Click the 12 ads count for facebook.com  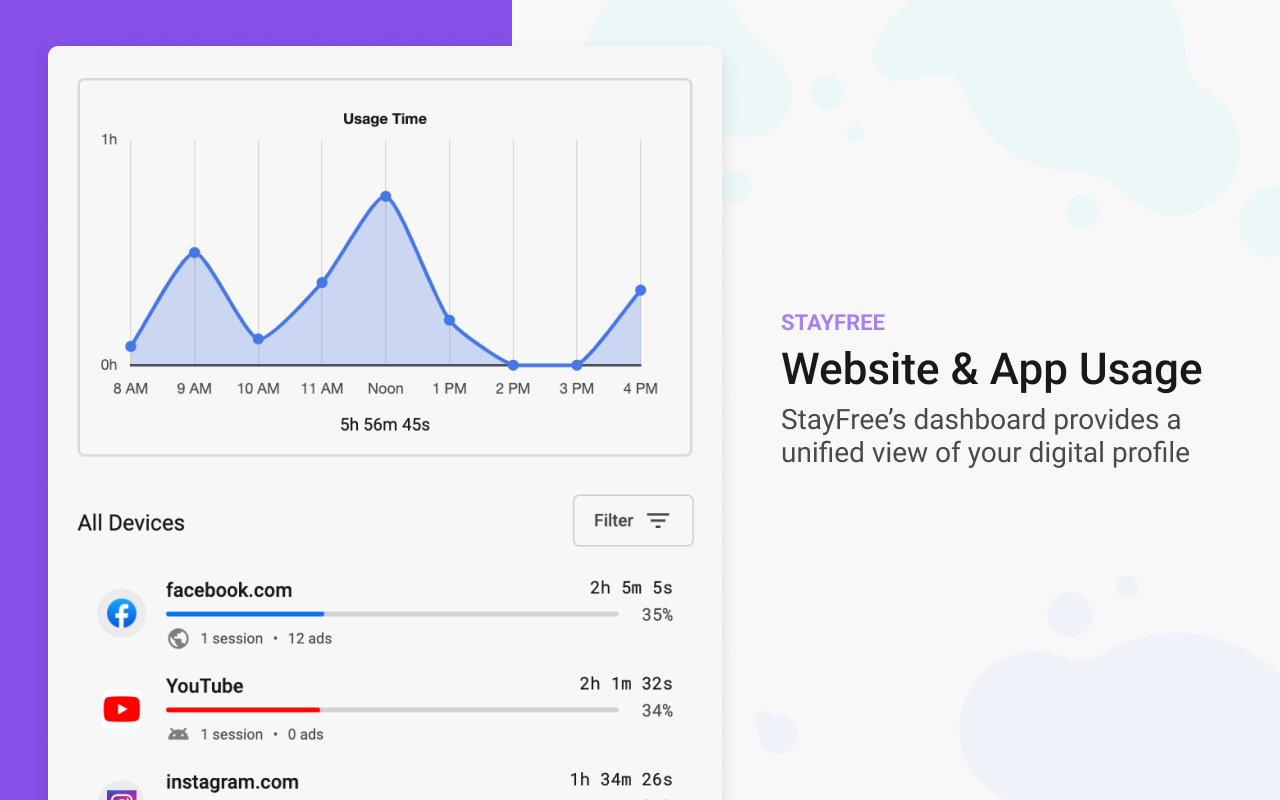(x=309, y=638)
